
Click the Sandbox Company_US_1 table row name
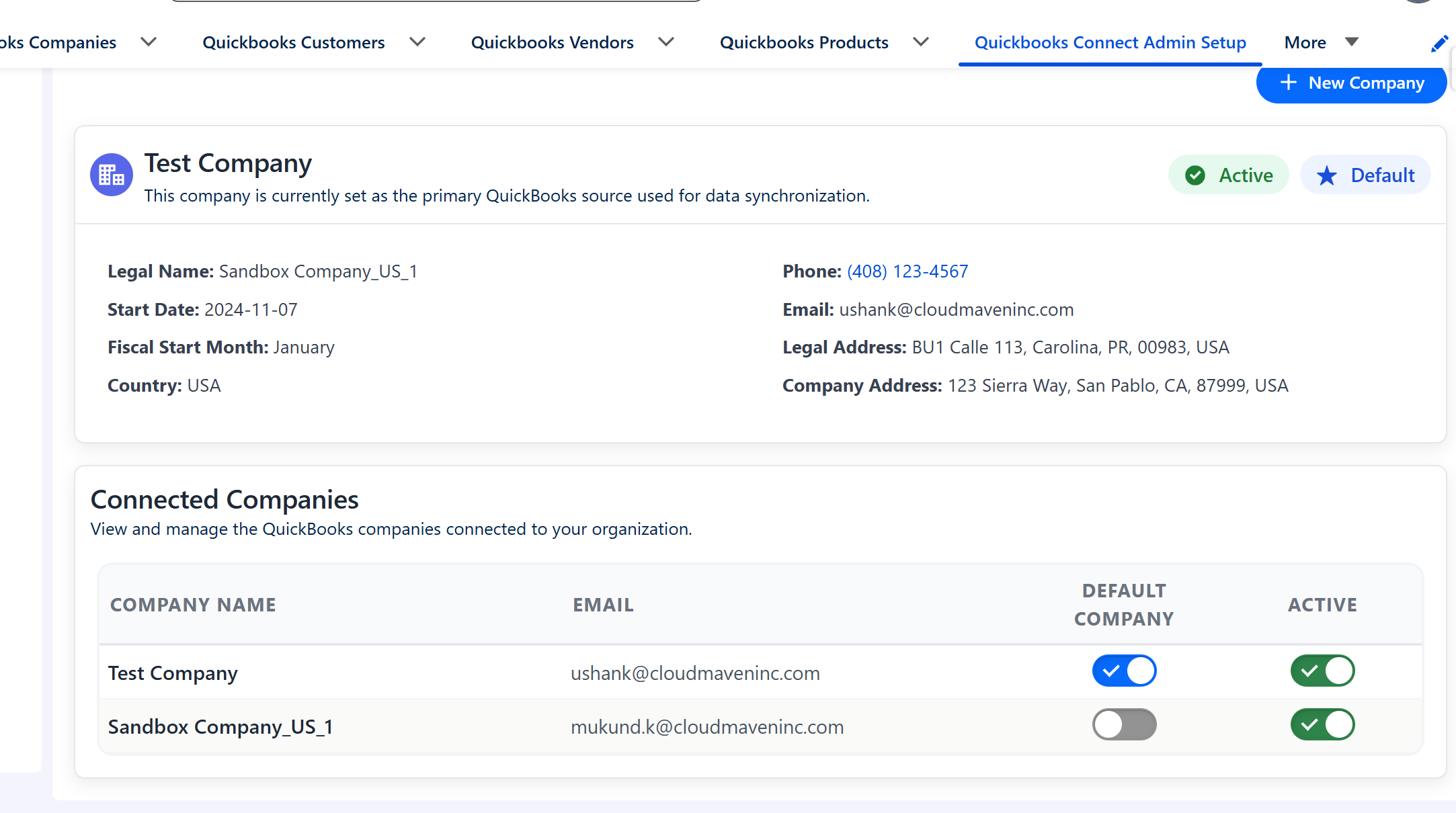220,727
